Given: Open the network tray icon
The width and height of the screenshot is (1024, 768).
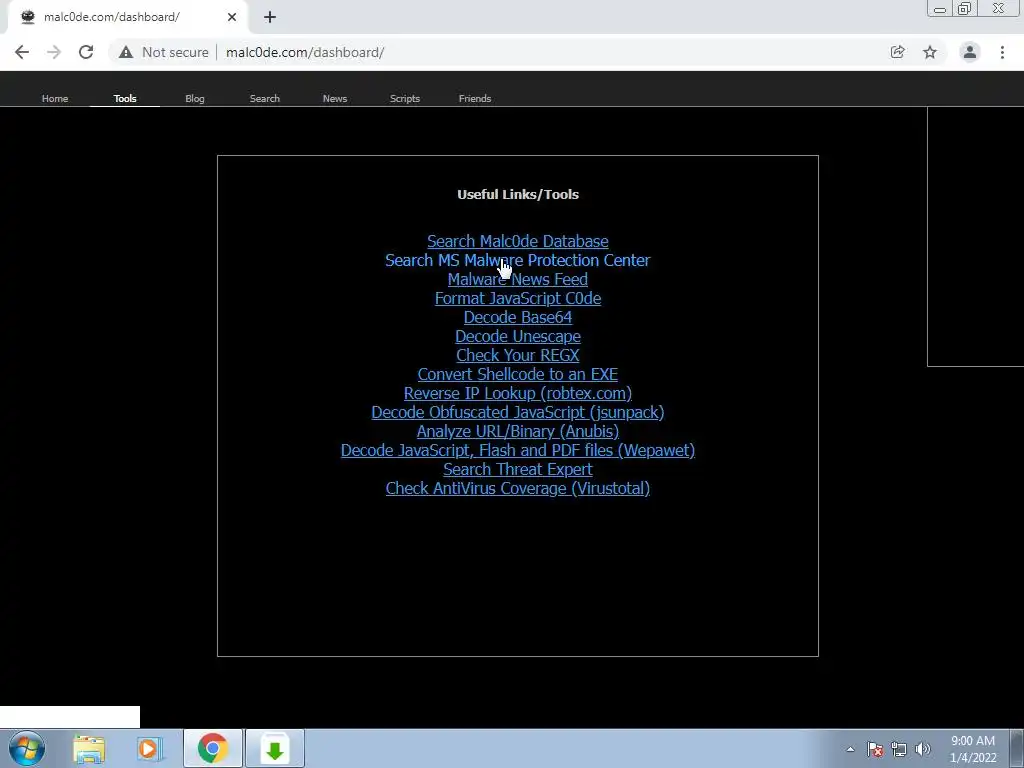Looking at the screenshot, I should [x=899, y=749].
